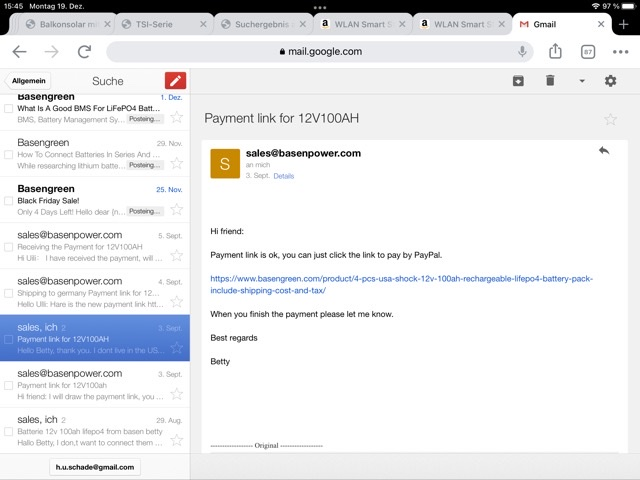Image resolution: width=640 pixels, height=480 pixels.
Task: Go back to Allgemein inbox
Action: click(x=28, y=81)
